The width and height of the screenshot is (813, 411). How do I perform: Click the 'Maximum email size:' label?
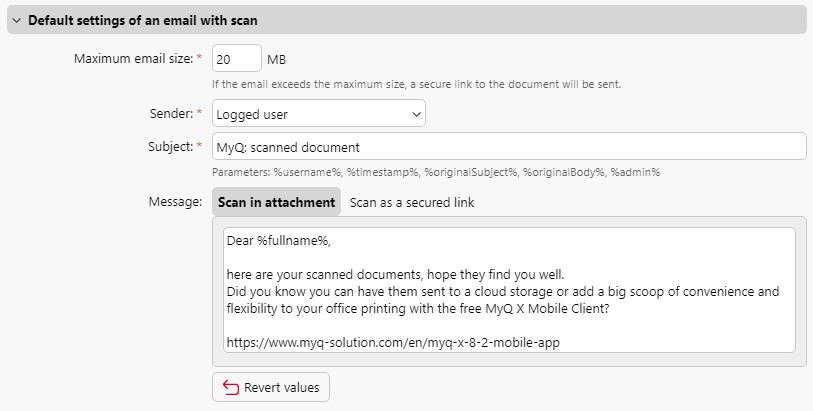(132, 58)
